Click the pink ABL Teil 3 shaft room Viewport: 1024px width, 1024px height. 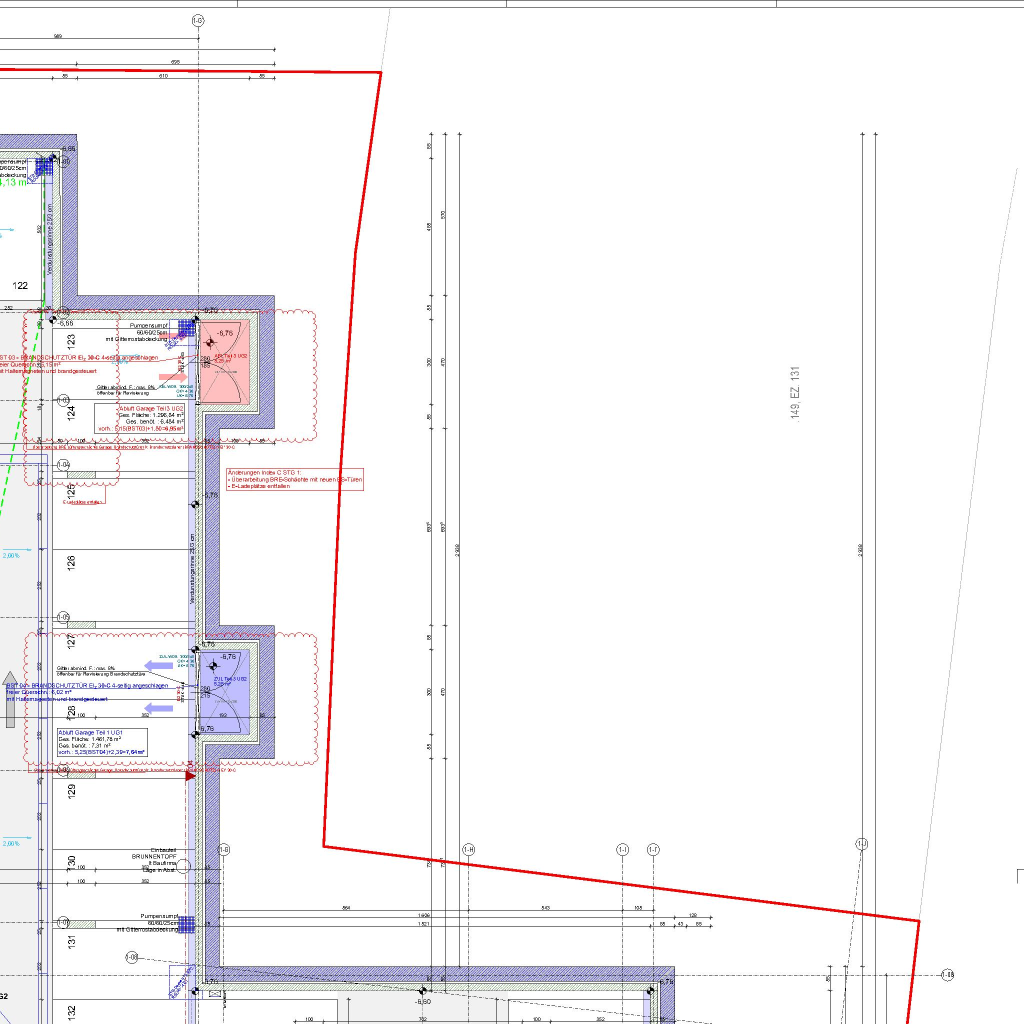tap(224, 360)
